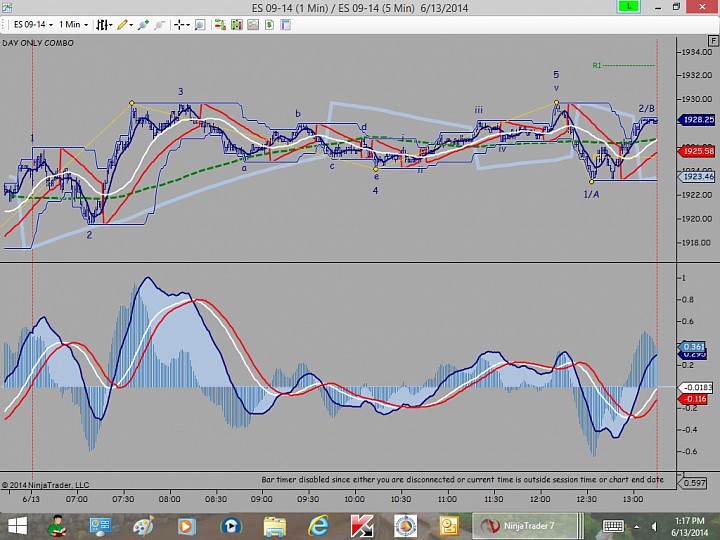Toggle the Chart Trader icon
This screenshot has width=720, height=540.
coord(220,25)
